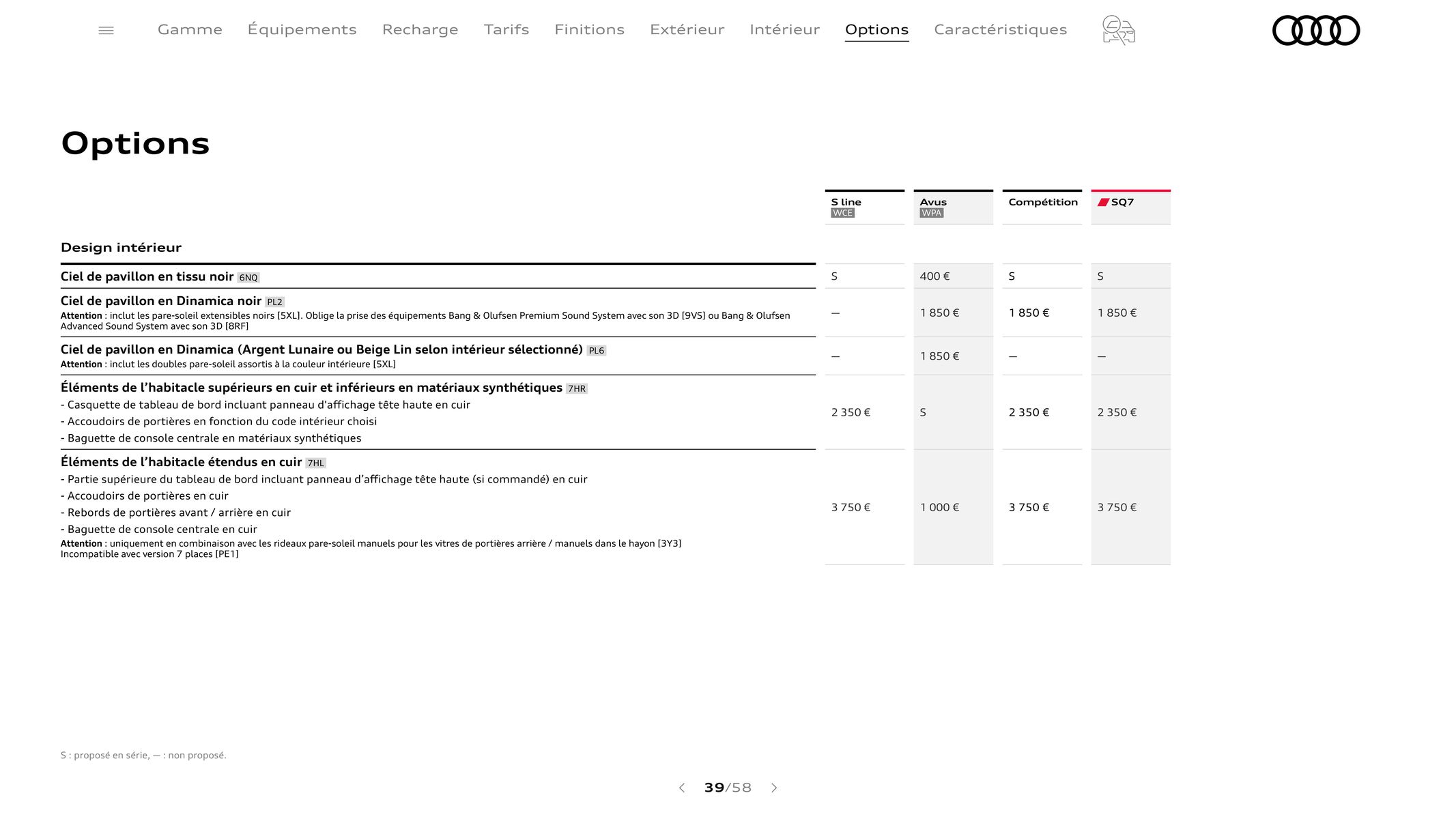Click 'Ciel de pavillon en tissu noir'
This screenshot has width=1456, height=819.
147,276
